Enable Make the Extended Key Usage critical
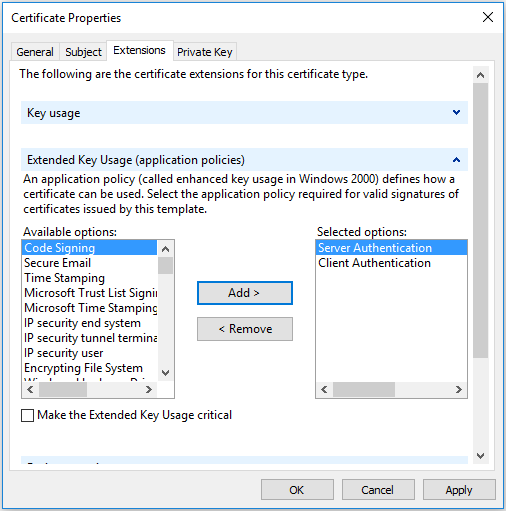 (27, 415)
